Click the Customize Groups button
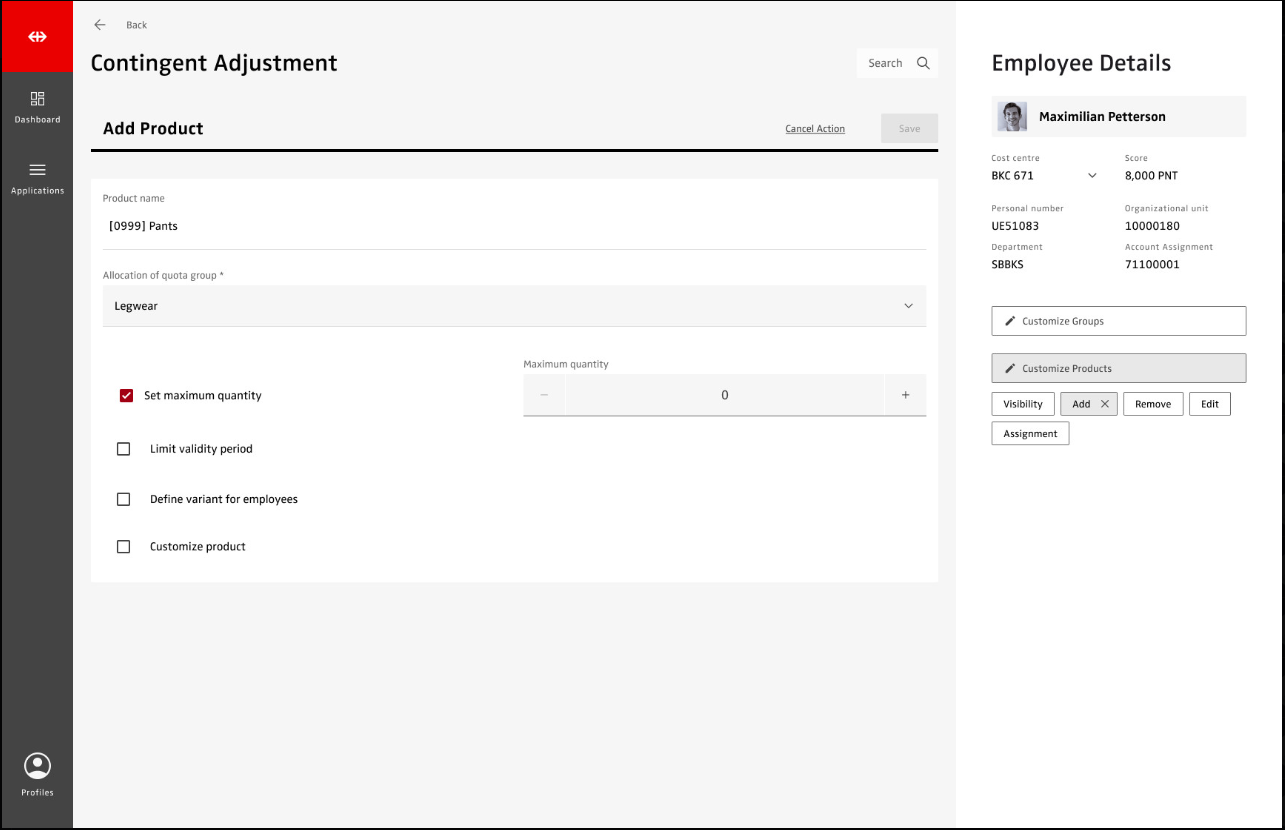This screenshot has width=1285, height=830. [x=1118, y=321]
